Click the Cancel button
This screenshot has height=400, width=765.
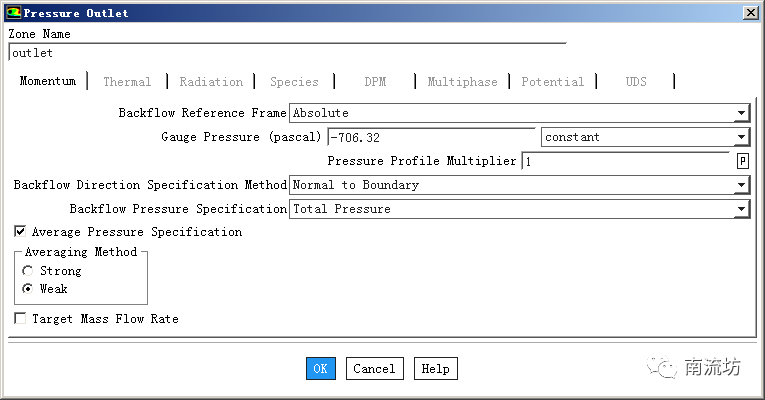point(374,368)
